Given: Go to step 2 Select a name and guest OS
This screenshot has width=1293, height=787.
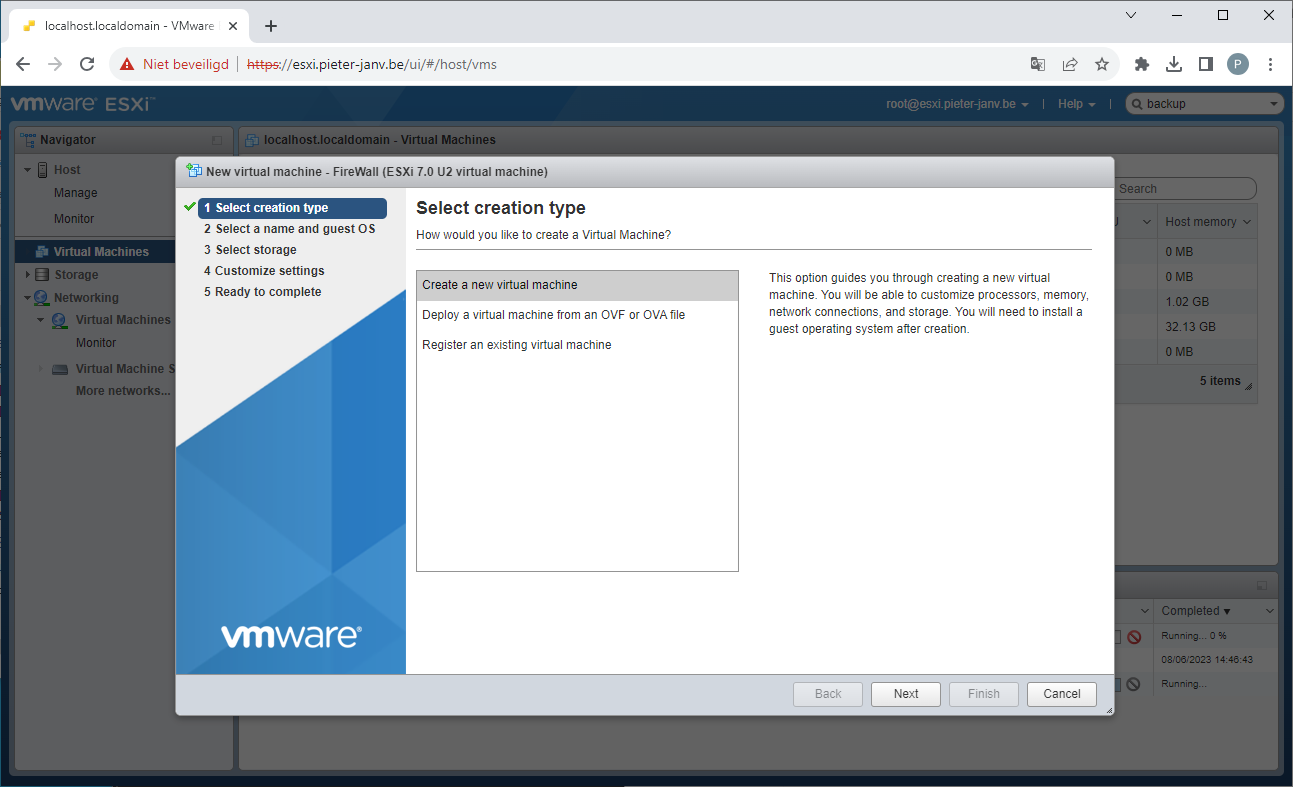Looking at the screenshot, I should tap(295, 229).
